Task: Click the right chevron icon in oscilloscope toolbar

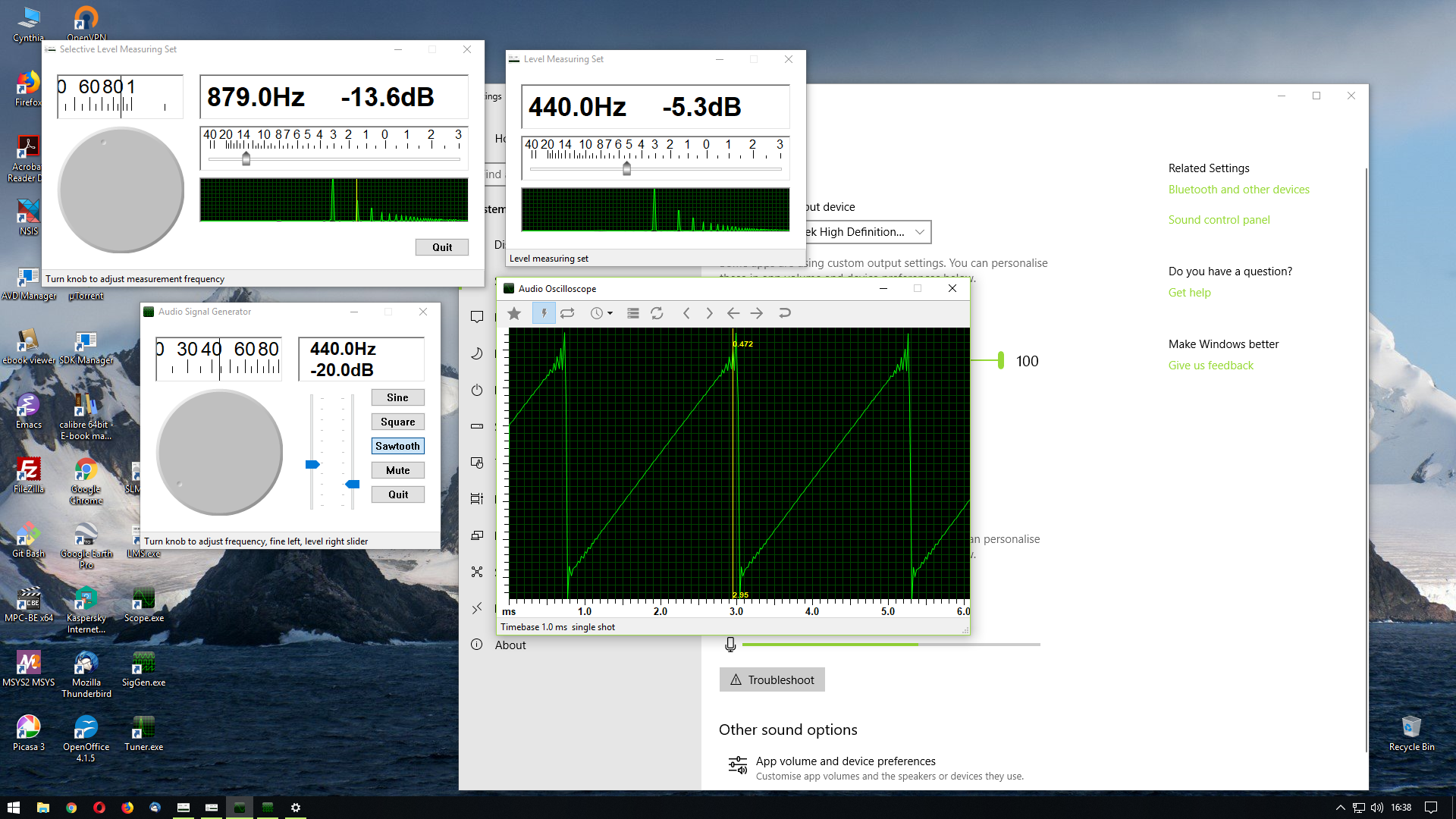Action: pos(709,313)
